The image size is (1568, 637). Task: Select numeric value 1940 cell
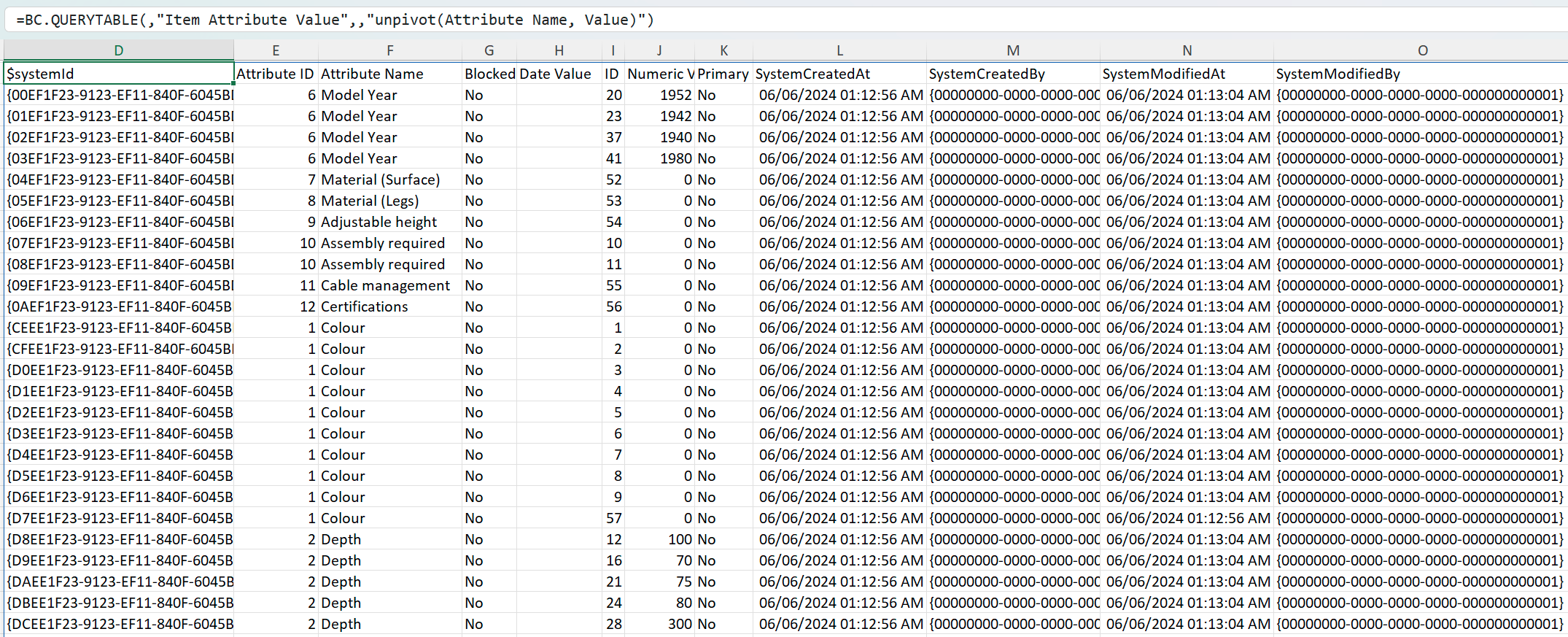(x=659, y=137)
